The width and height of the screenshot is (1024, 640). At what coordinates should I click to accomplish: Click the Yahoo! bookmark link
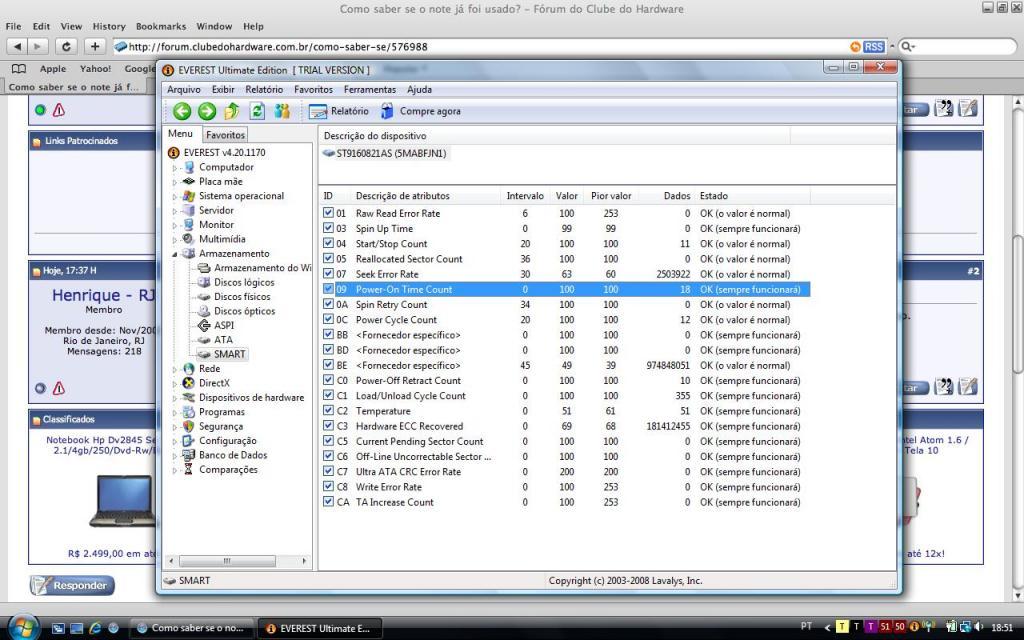(x=95, y=69)
